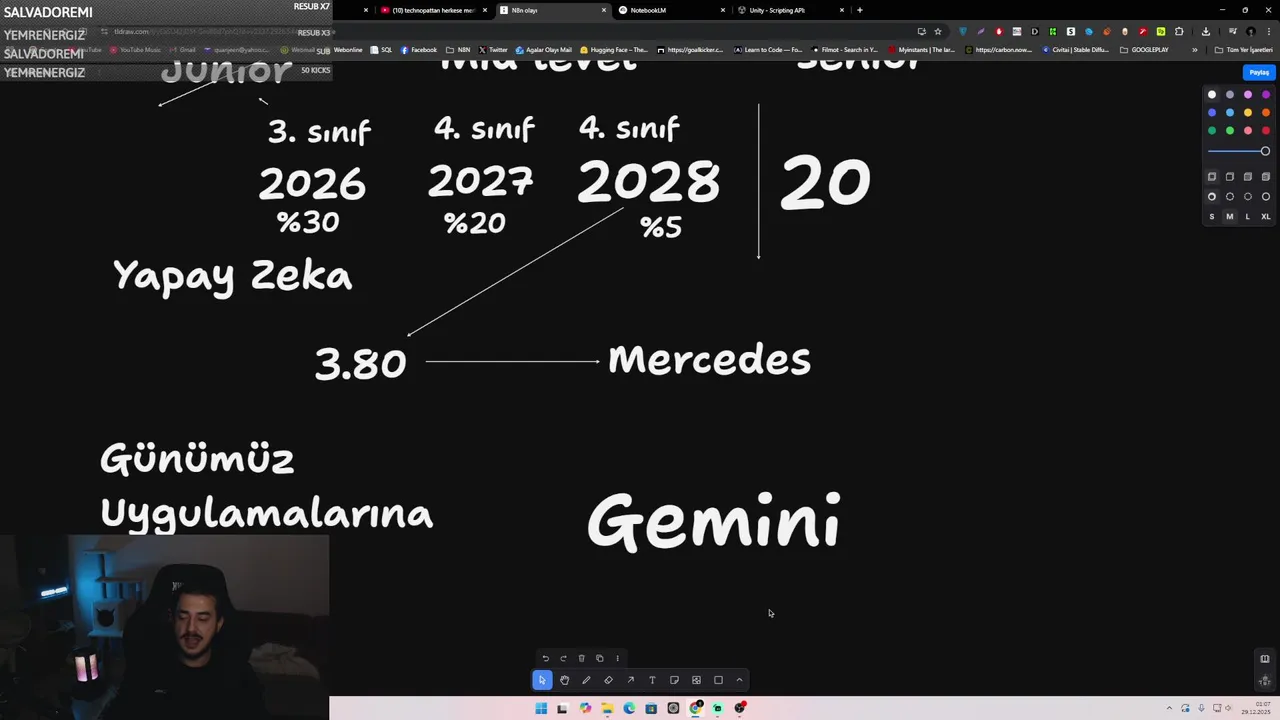The height and width of the screenshot is (720, 1280).
Task: Set size to S
Action: click(1212, 217)
